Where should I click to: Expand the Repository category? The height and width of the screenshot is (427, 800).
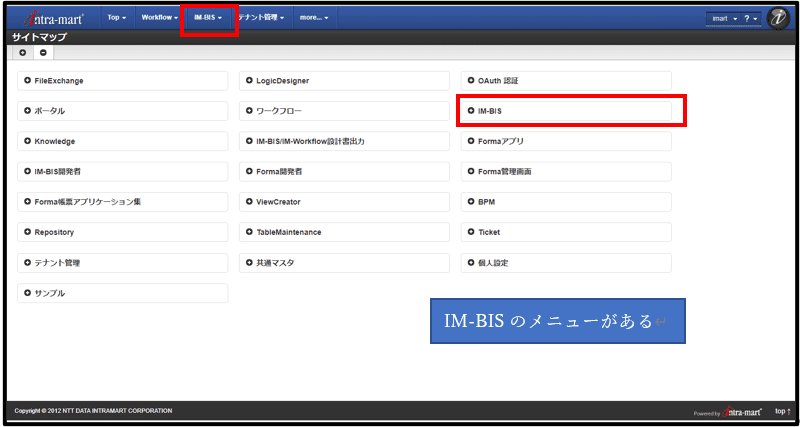122,232
